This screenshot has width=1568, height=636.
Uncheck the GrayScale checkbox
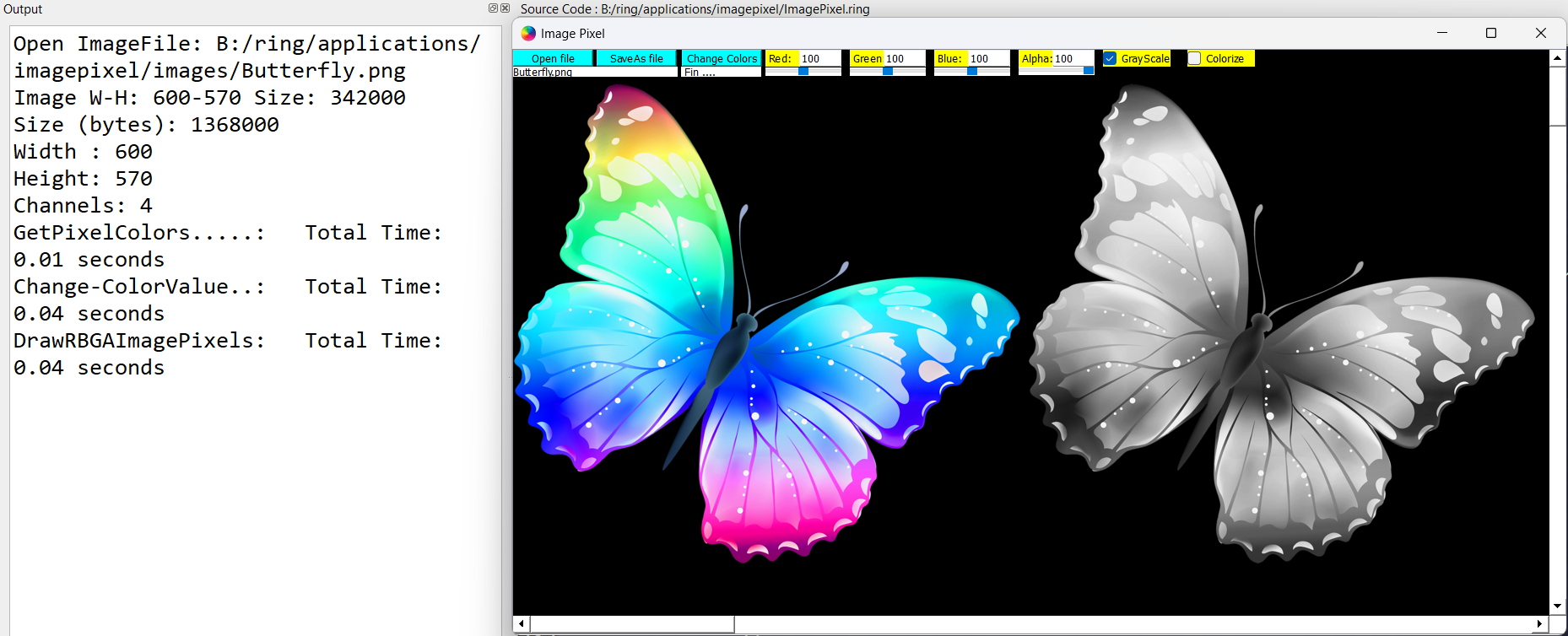click(x=1111, y=58)
